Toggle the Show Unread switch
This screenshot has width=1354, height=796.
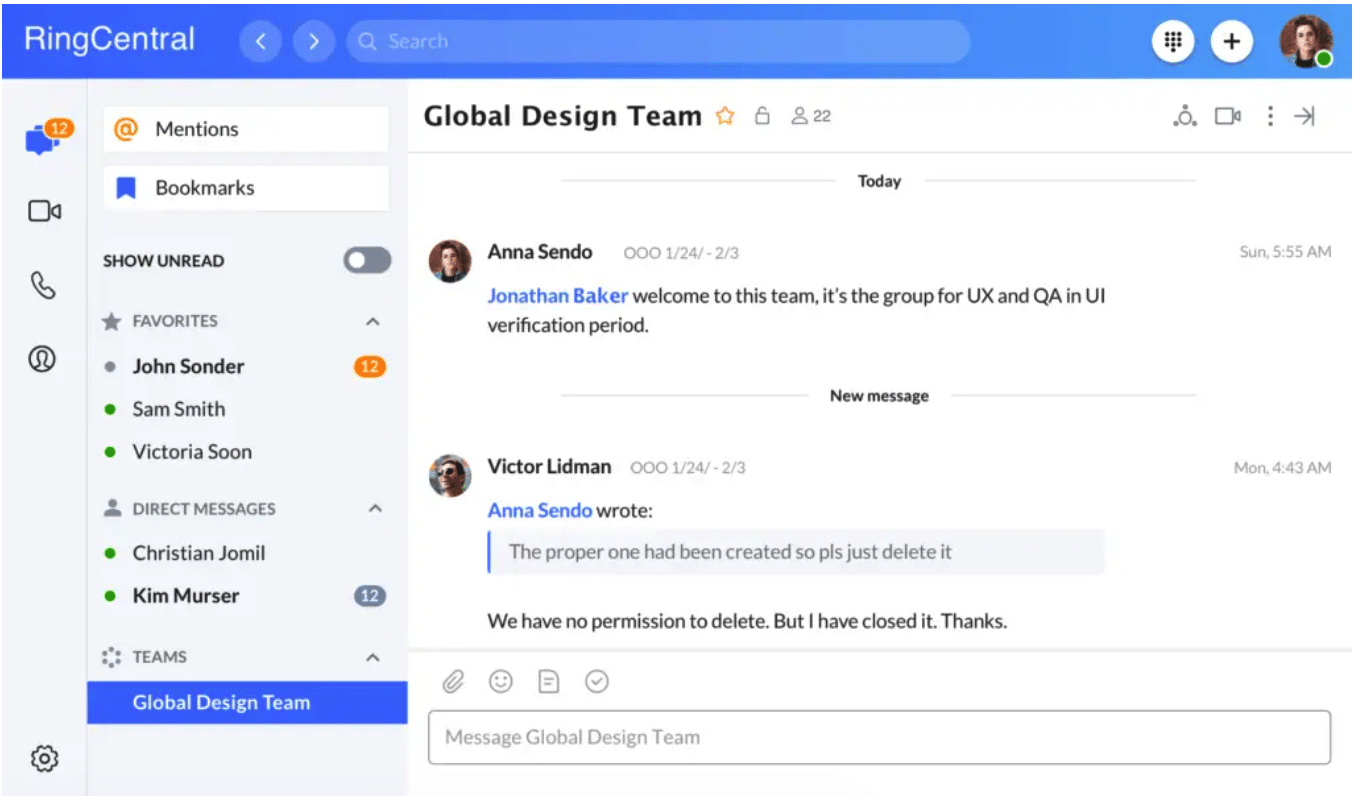(367, 261)
